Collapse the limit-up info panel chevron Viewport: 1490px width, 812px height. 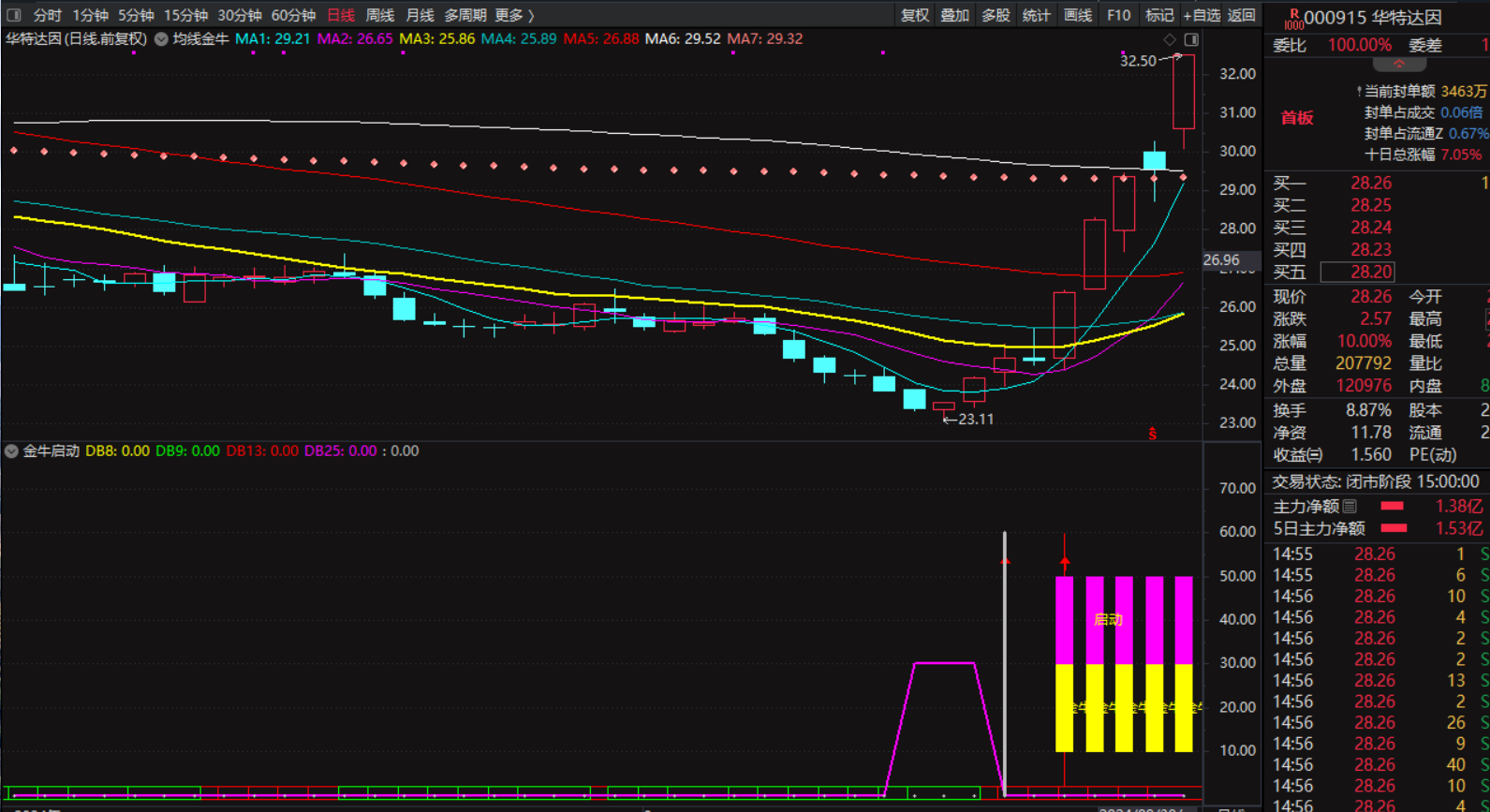1399,65
